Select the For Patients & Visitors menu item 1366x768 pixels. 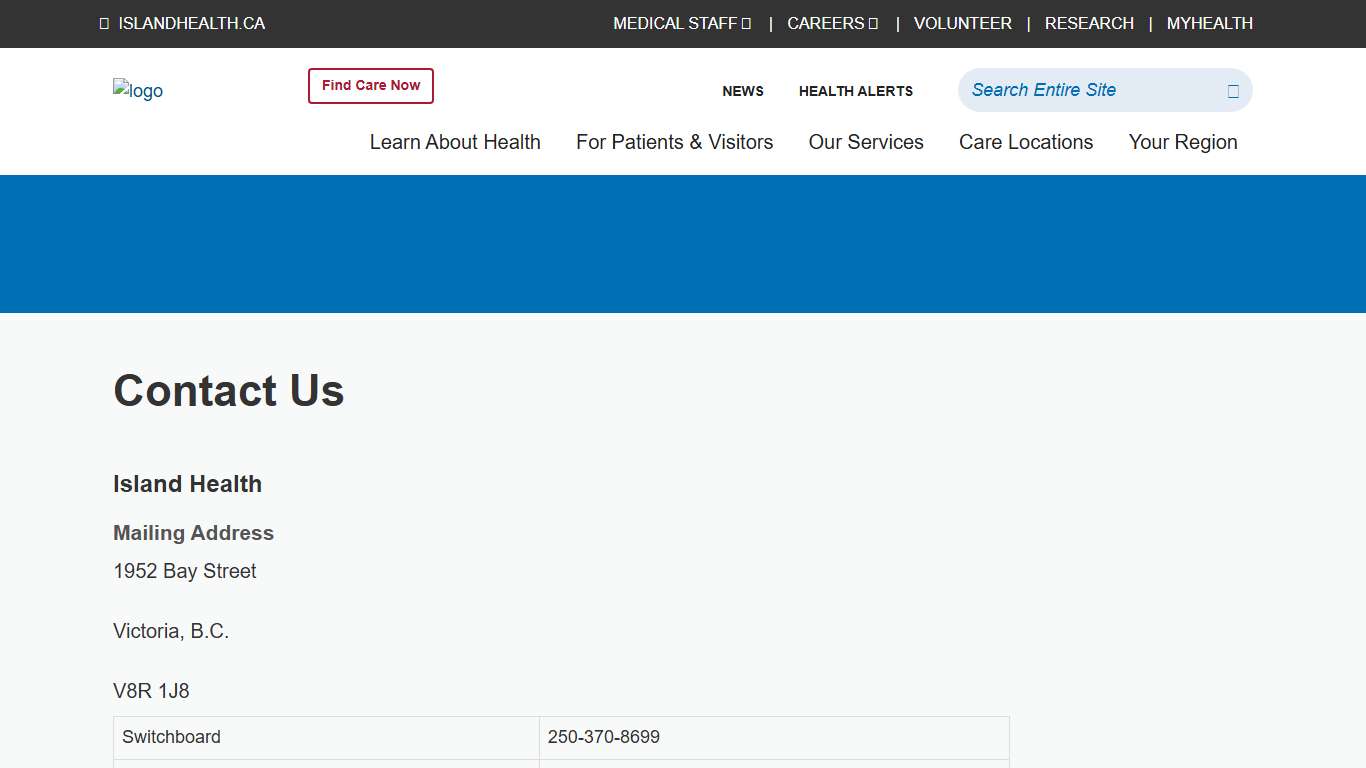(674, 142)
